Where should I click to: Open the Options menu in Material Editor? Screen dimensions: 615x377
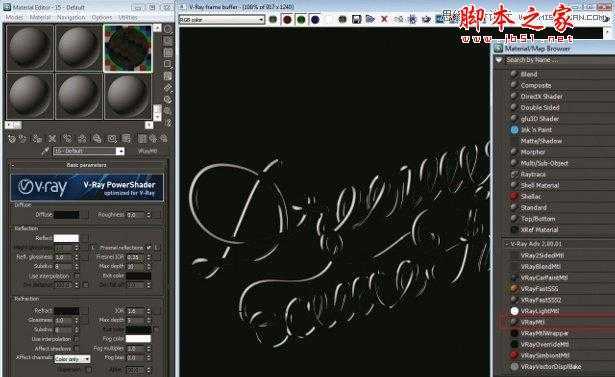pos(102,18)
